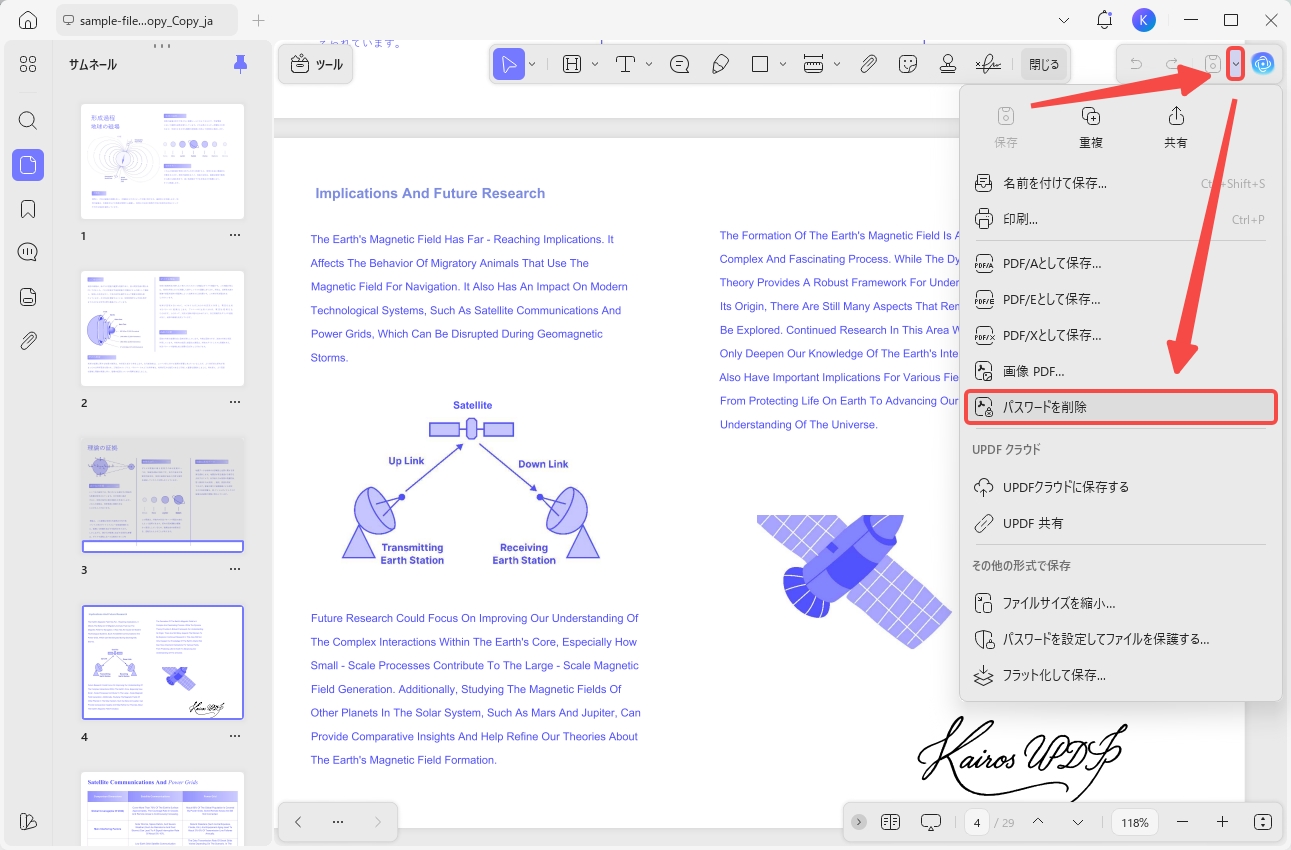The height and width of the screenshot is (850, 1291).
Task: Start presentation slideshow mode
Action: click(x=931, y=822)
